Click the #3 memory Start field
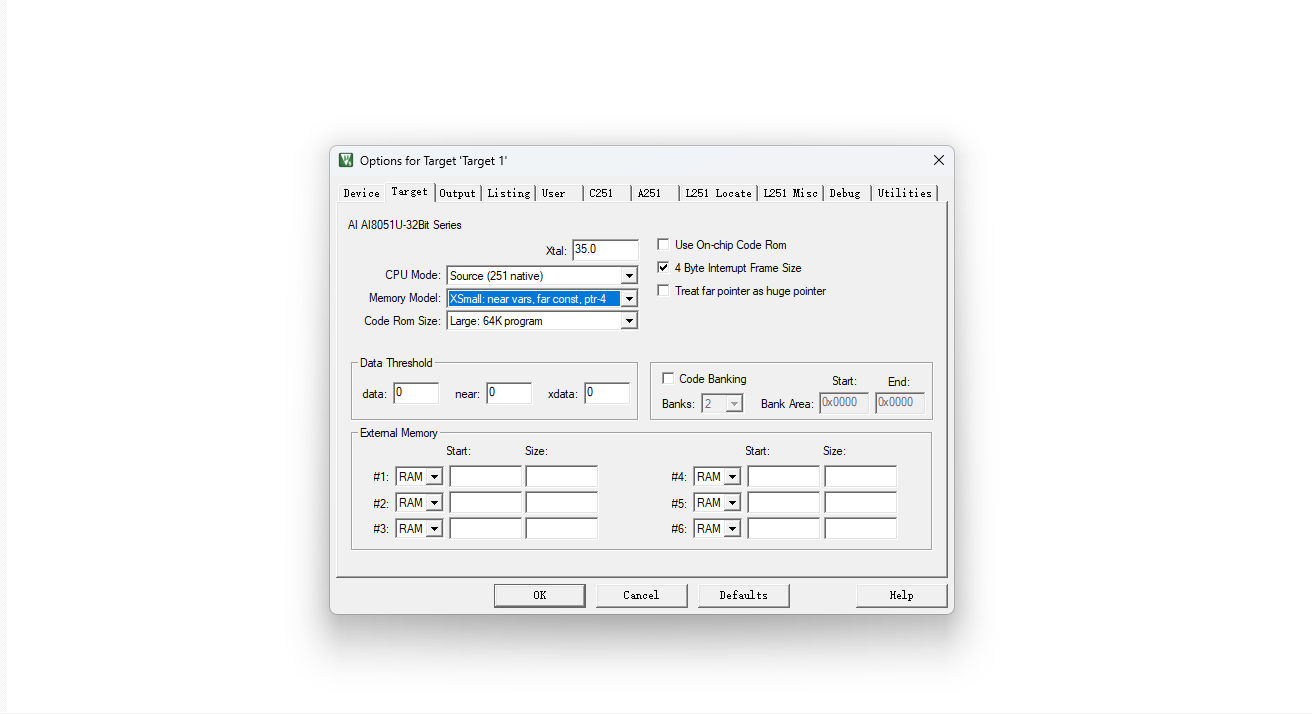Image resolution: width=1312 pixels, height=714 pixels. coord(485,529)
